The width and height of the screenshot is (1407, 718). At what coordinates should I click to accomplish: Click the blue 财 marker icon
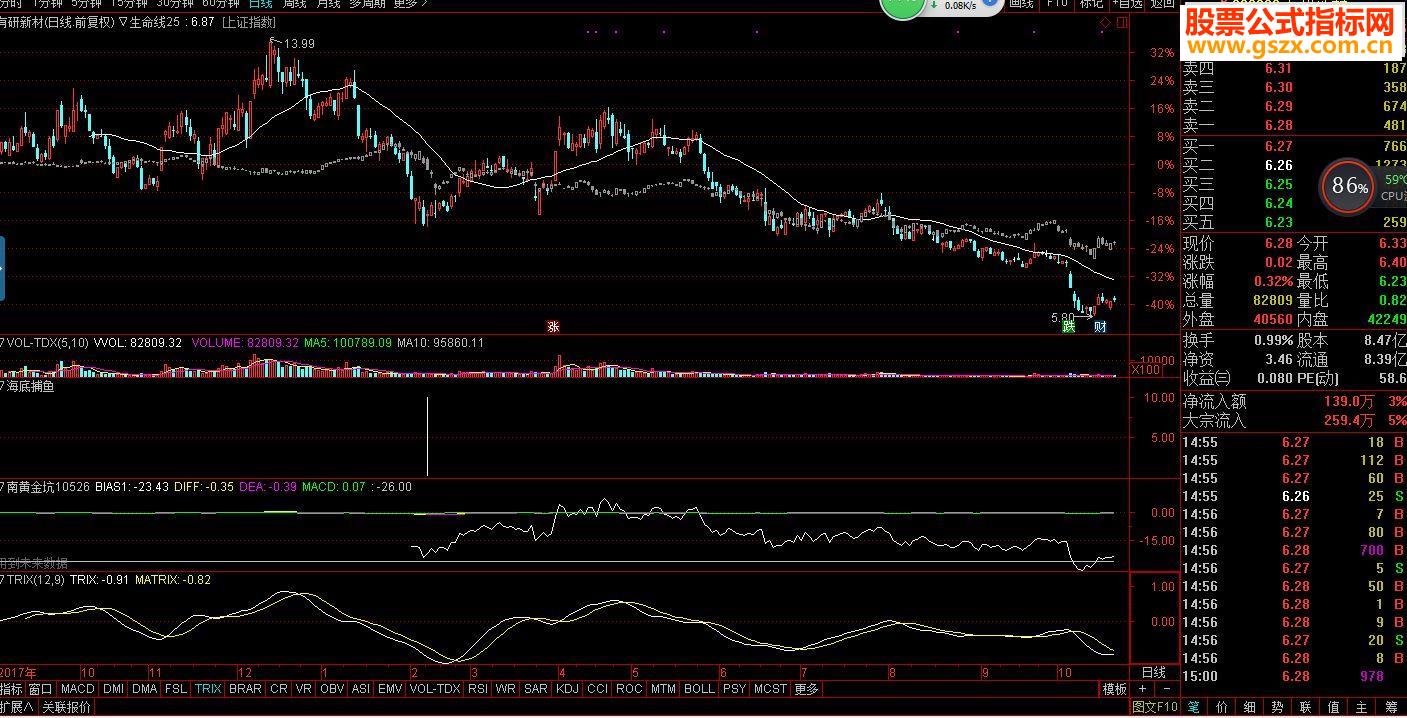1100,327
